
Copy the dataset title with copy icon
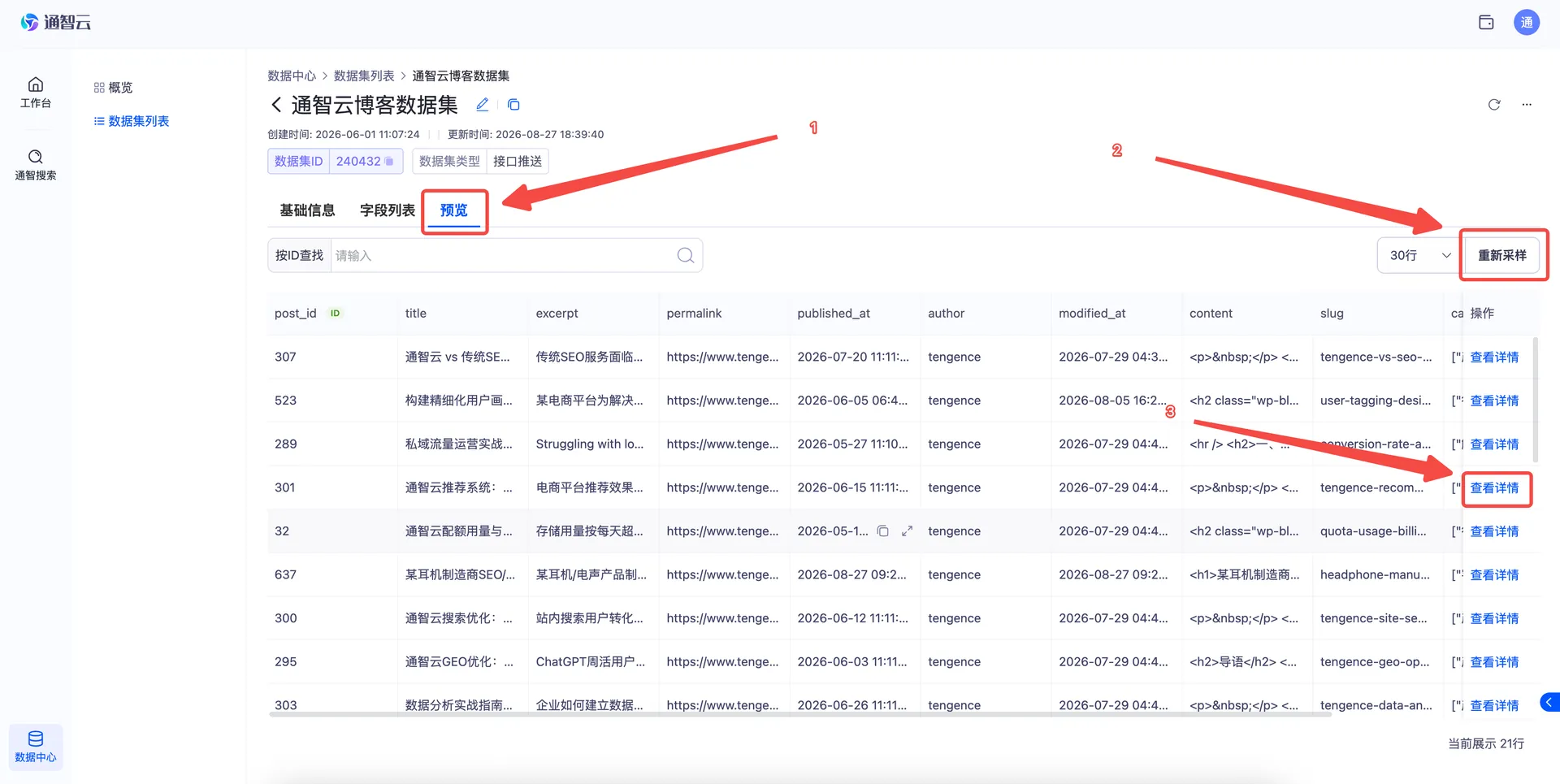click(513, 105)
